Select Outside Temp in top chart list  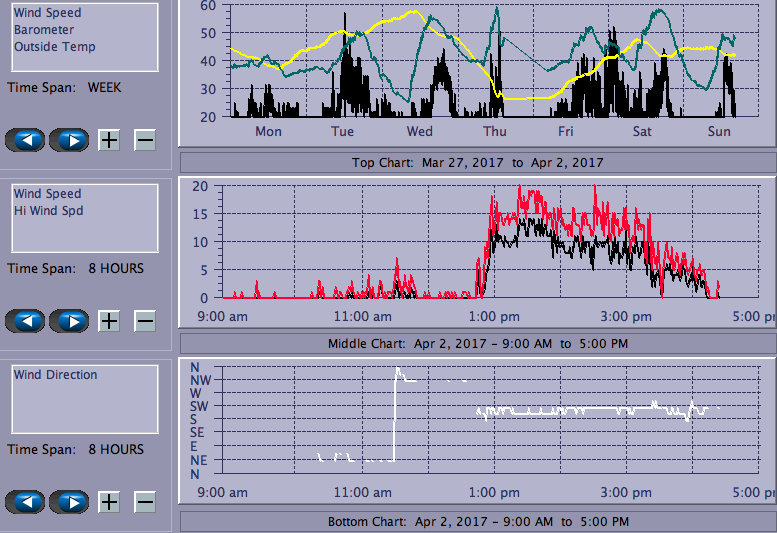tap(55, 47)
